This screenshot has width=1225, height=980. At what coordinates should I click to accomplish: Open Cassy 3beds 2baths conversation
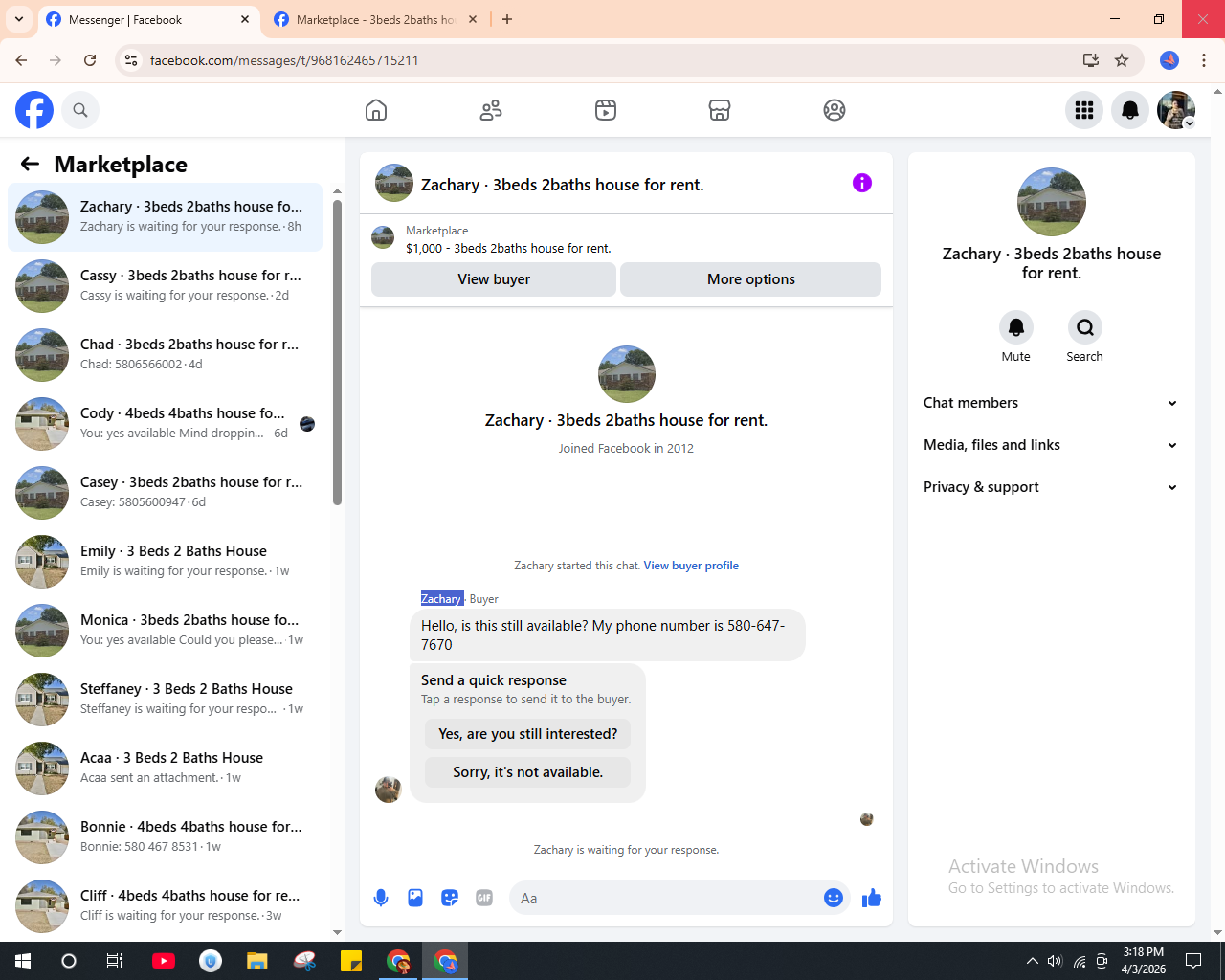(166, 286)
